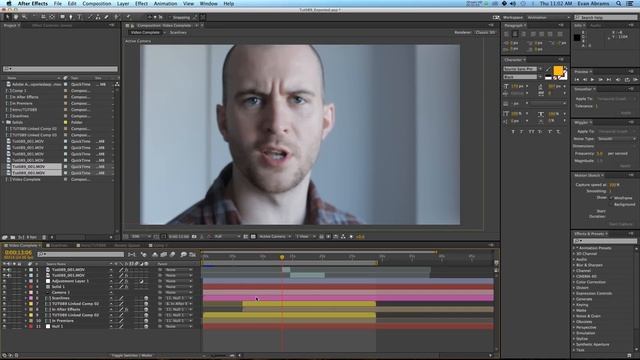
Task: Toggle Wireframe checkbox in Motion Sketch
Action: (x=611, y=198)
